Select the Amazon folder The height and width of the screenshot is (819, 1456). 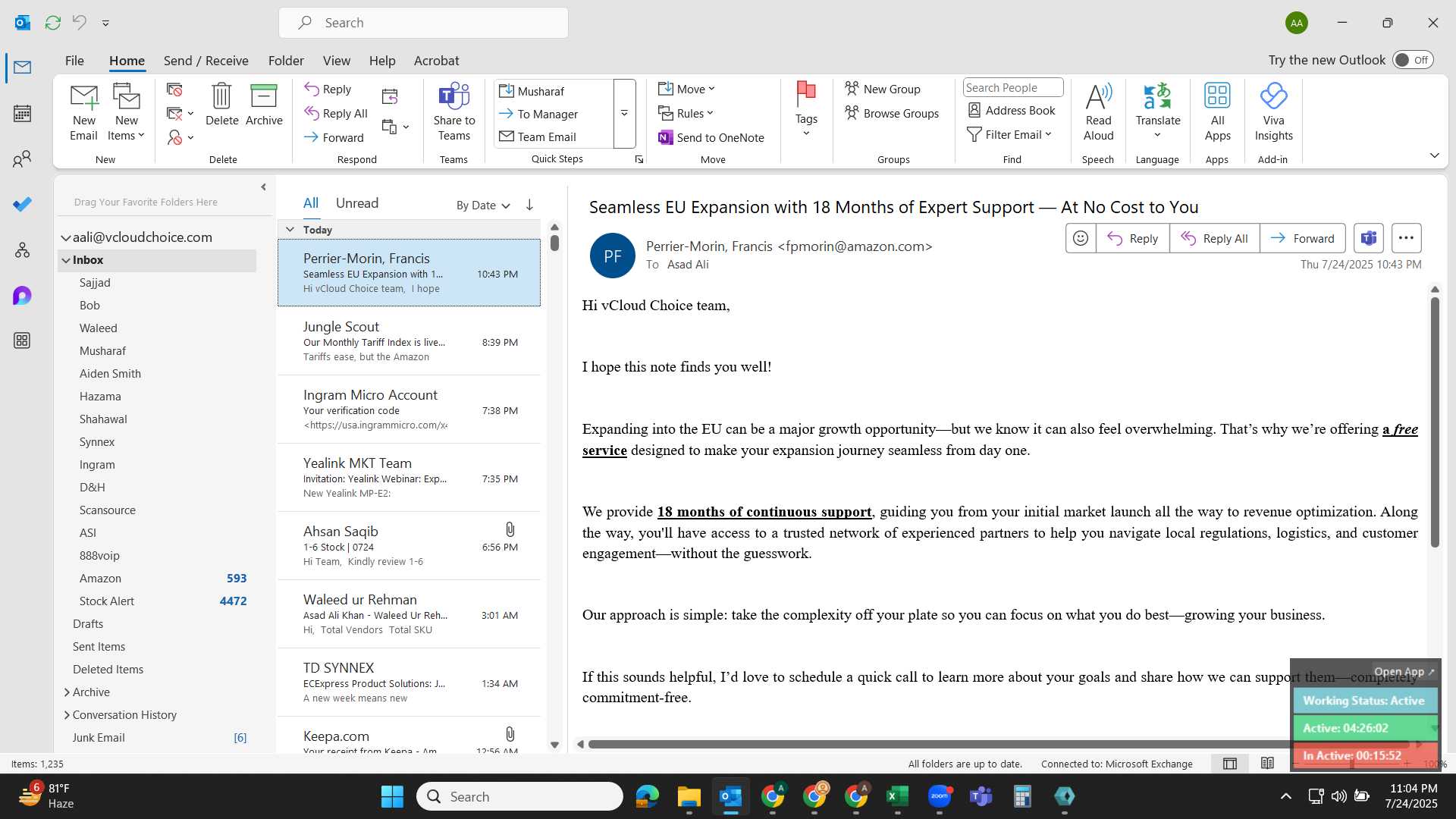click(x=157, y=579)
